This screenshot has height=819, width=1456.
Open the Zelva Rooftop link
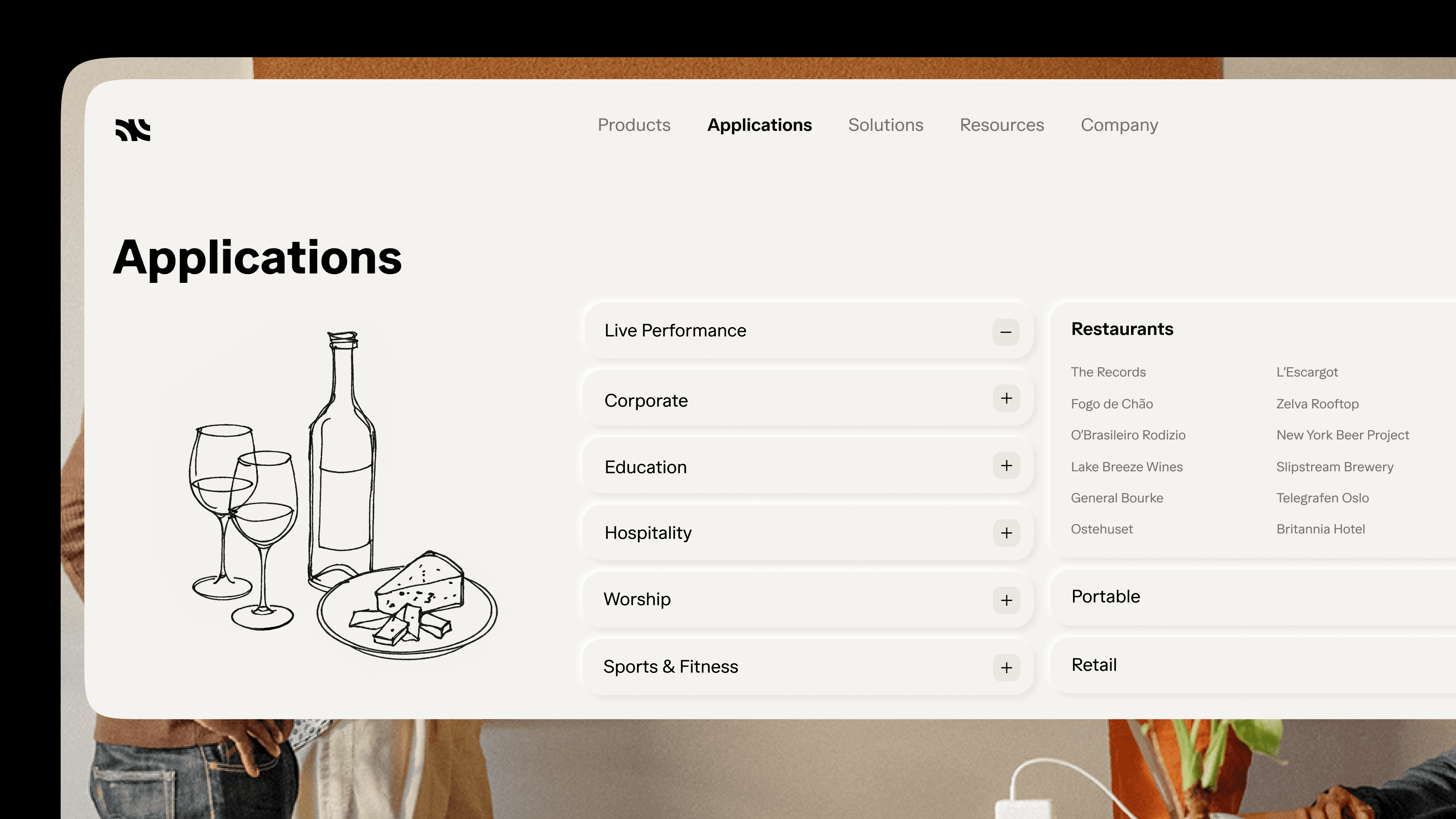[x=1317, y=404]
